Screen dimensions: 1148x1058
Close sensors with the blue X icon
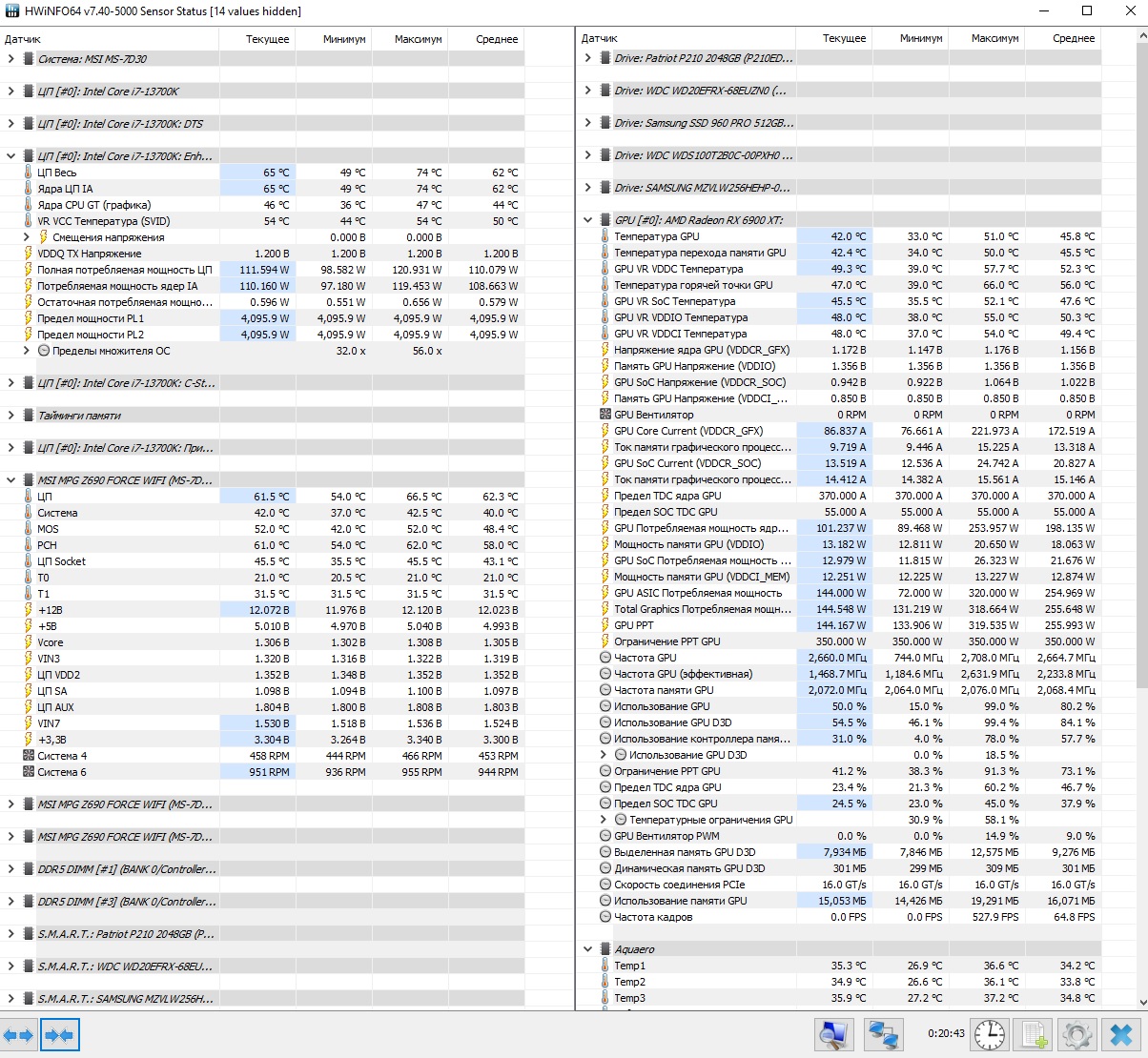(1121, 1035)
